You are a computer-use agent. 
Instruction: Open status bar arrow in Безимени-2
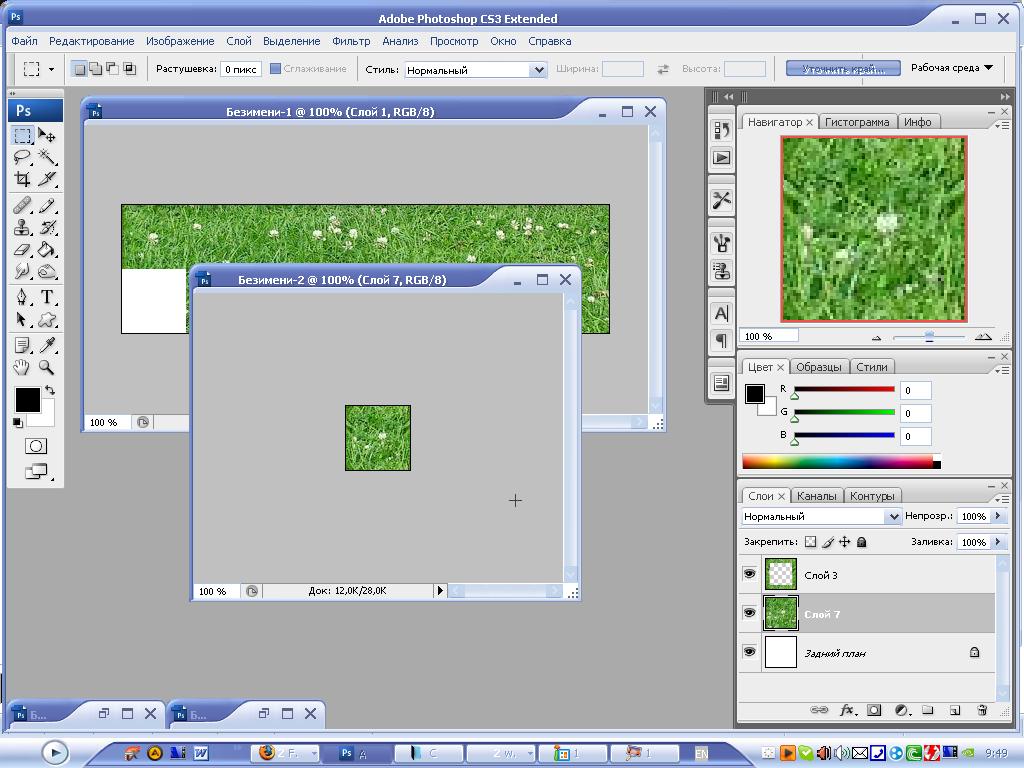click(440, 590)
